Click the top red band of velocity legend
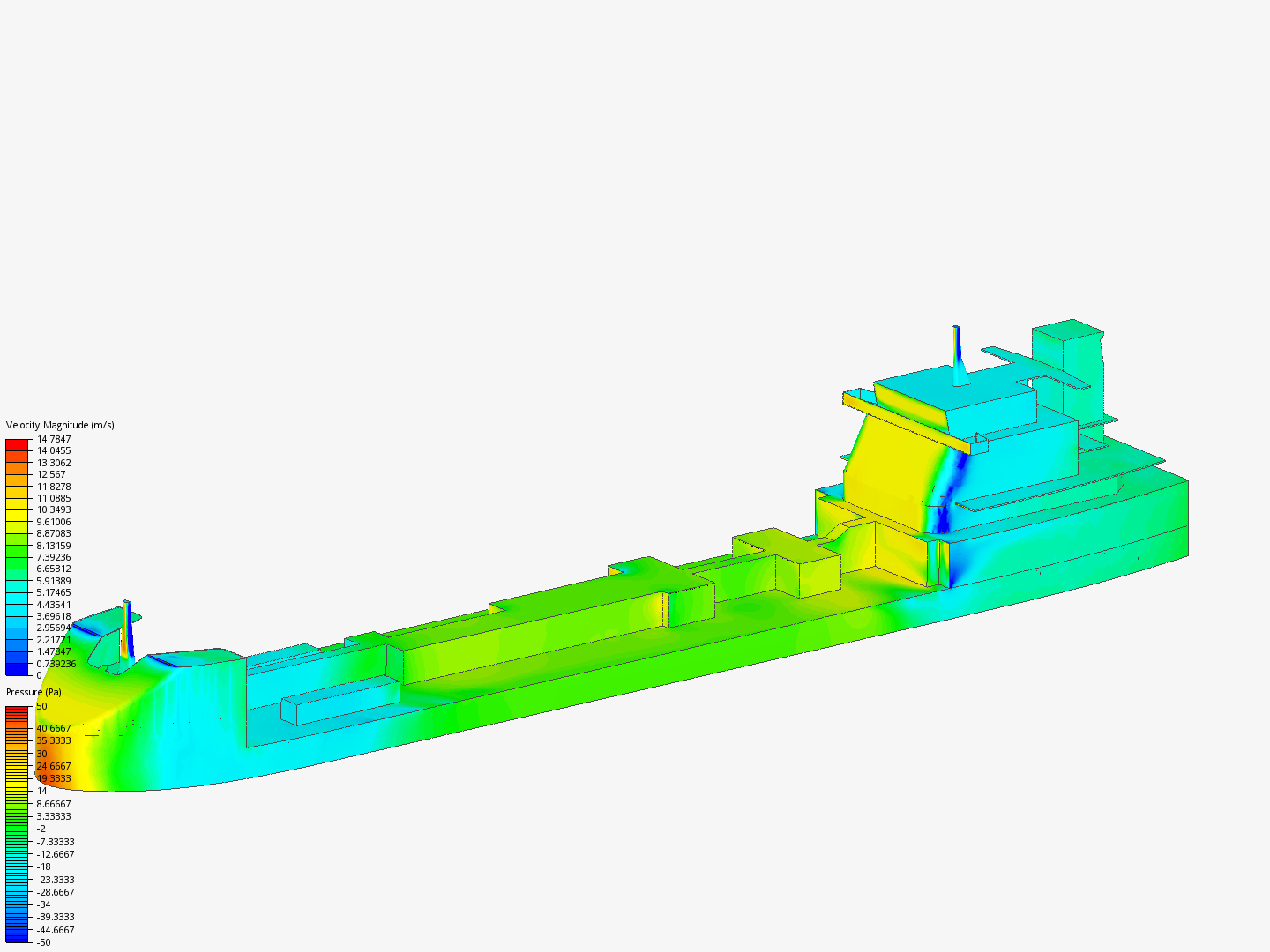The image size is (1270, 952). tap(17, 445)
